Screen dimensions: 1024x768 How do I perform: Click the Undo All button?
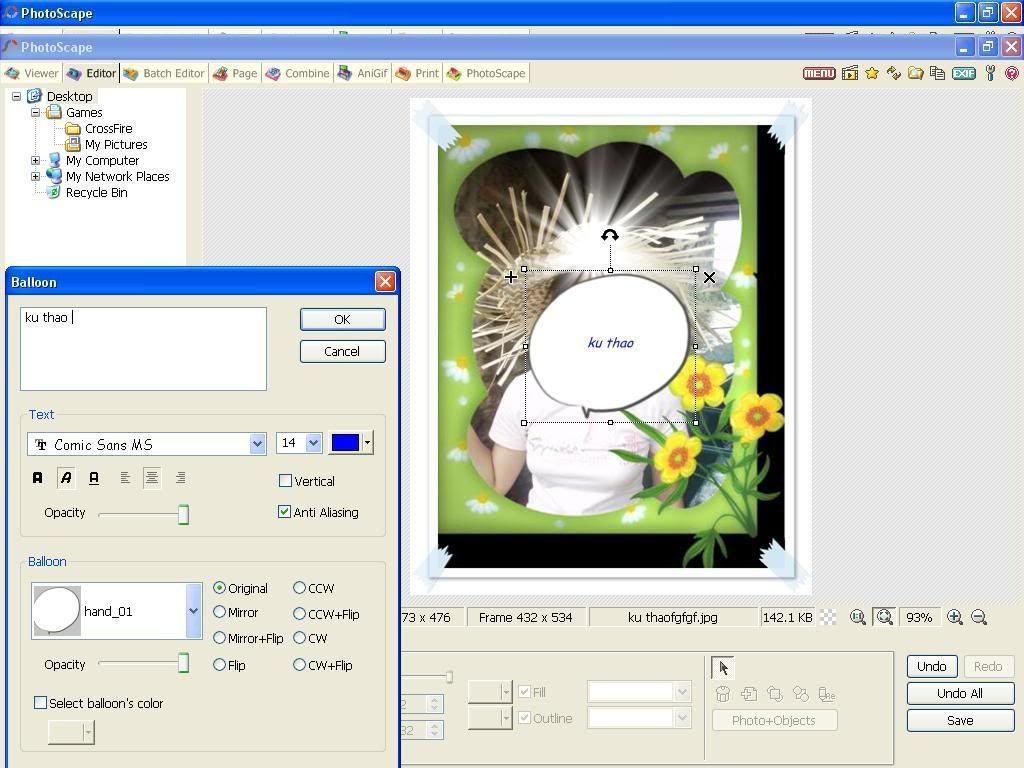click(959, 693)
